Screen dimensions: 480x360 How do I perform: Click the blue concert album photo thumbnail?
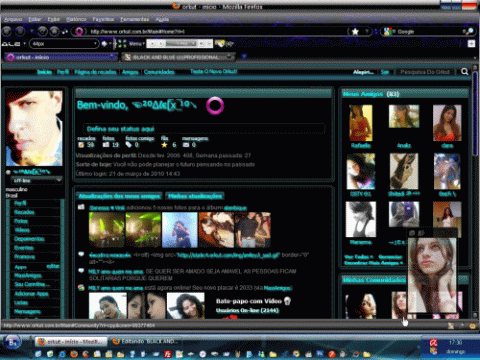(x=179, y=230)
